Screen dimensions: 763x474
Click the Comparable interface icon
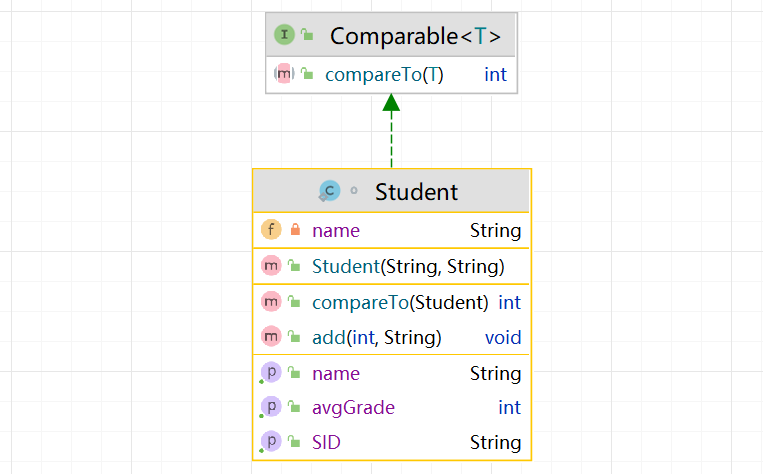point(285,36)
